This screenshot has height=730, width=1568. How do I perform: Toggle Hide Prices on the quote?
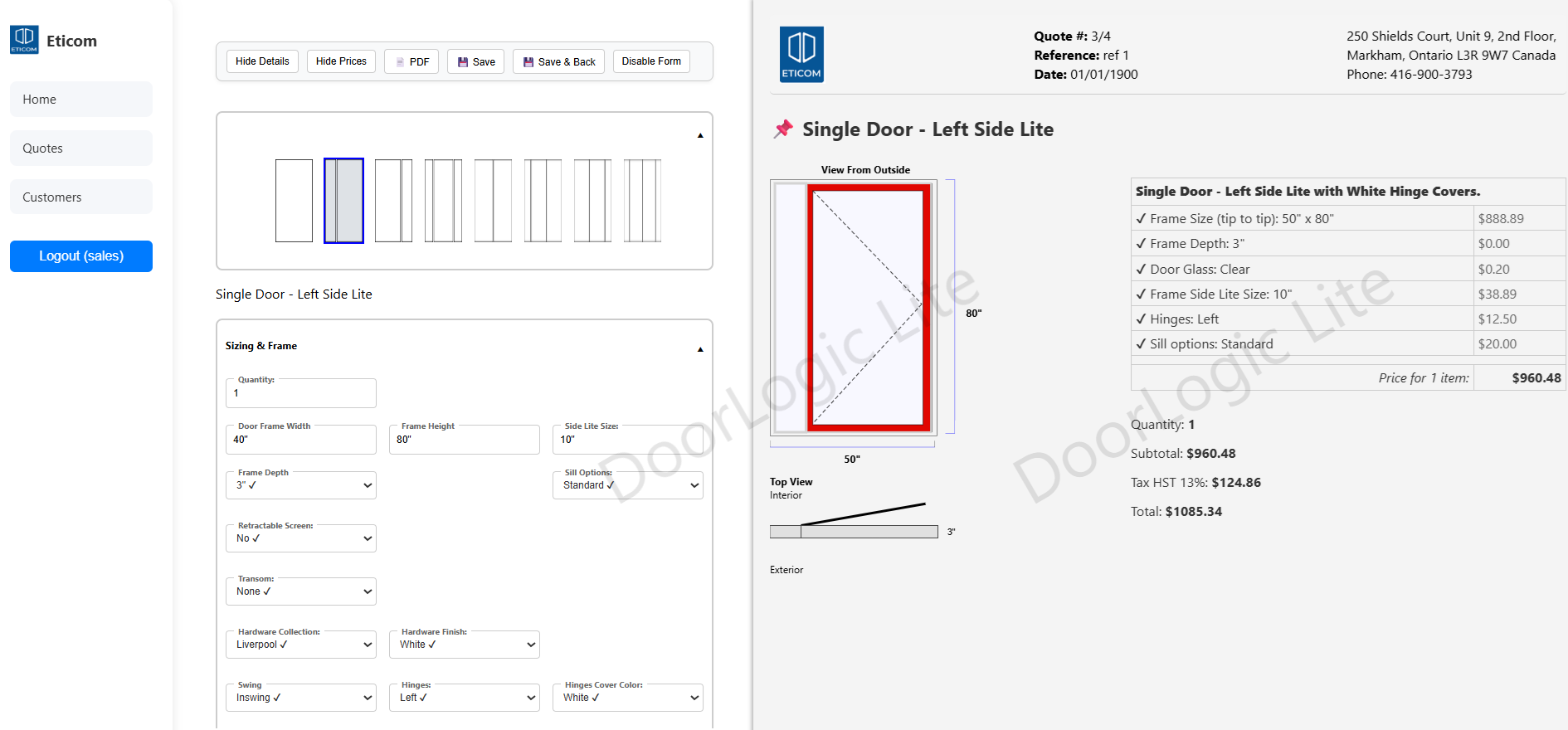click(341, 61)
